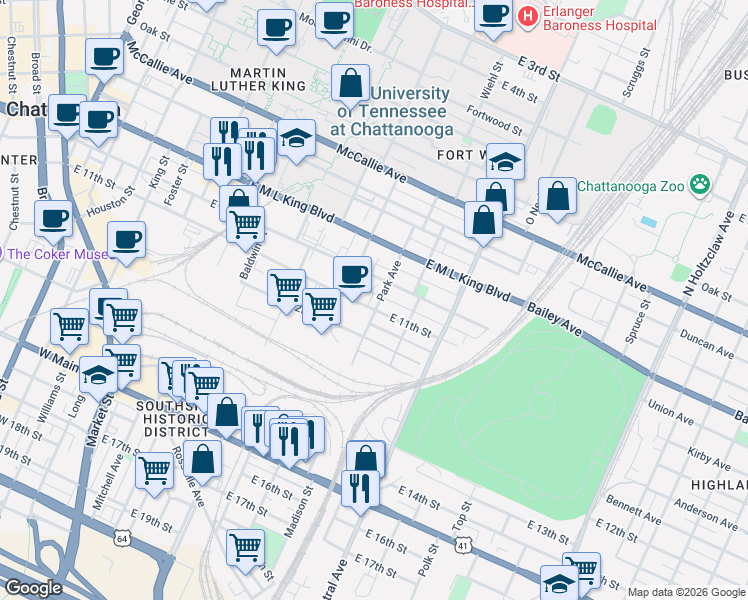The image size is (748, 600).
Task: Select the shopping bag pin above E 14th St restaurant
Action: coord(366,456)
